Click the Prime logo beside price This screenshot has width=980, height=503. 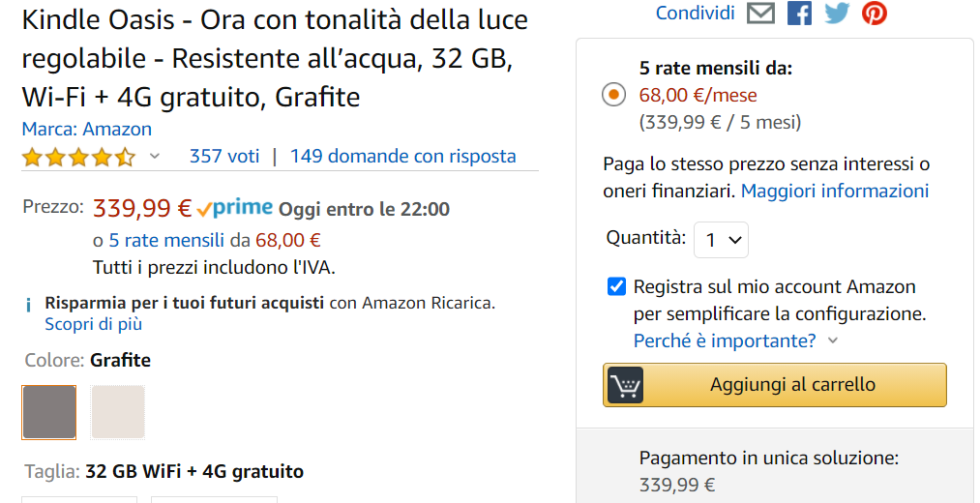tap(236, 208)
